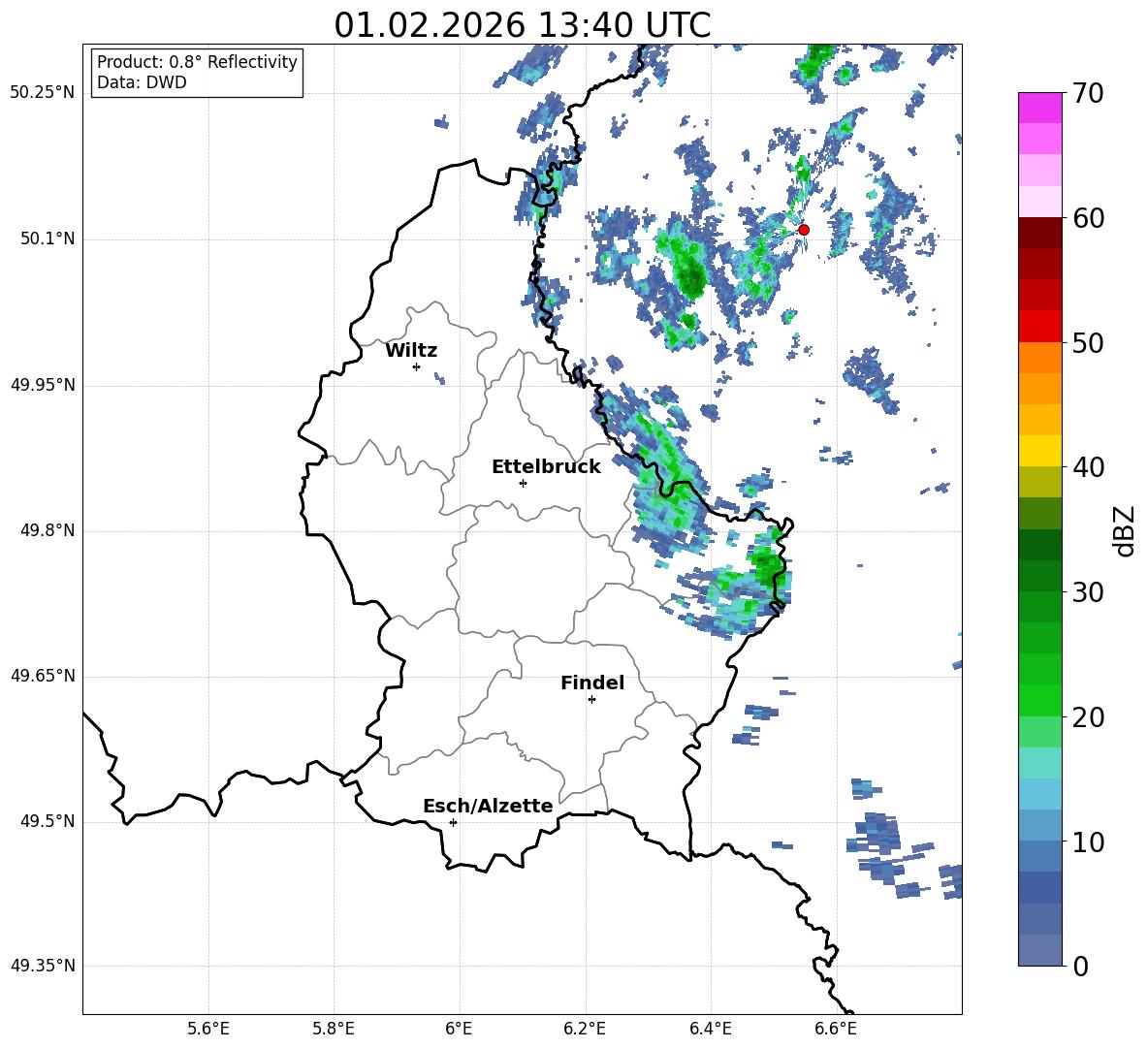Click the '5.8°E' longitude label
Viewport: 1148px width, 1048px height.
pyautogui.click(x=334, y=1029)
